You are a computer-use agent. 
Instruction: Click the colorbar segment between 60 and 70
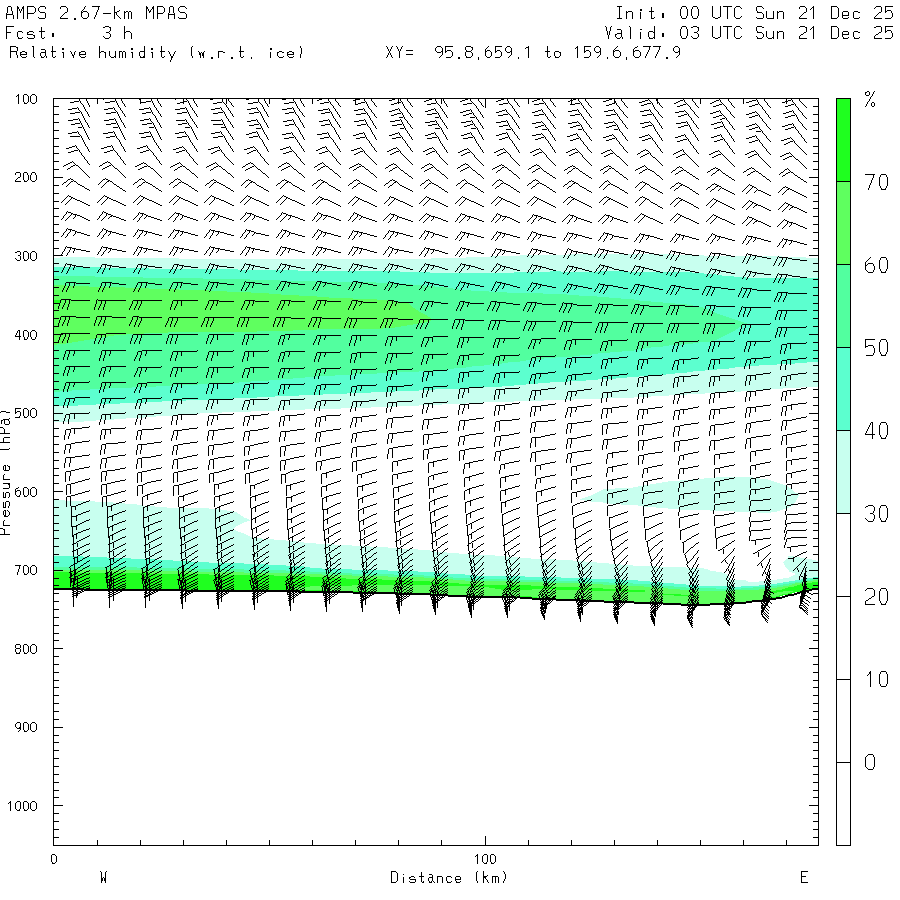tap(843, 222)
